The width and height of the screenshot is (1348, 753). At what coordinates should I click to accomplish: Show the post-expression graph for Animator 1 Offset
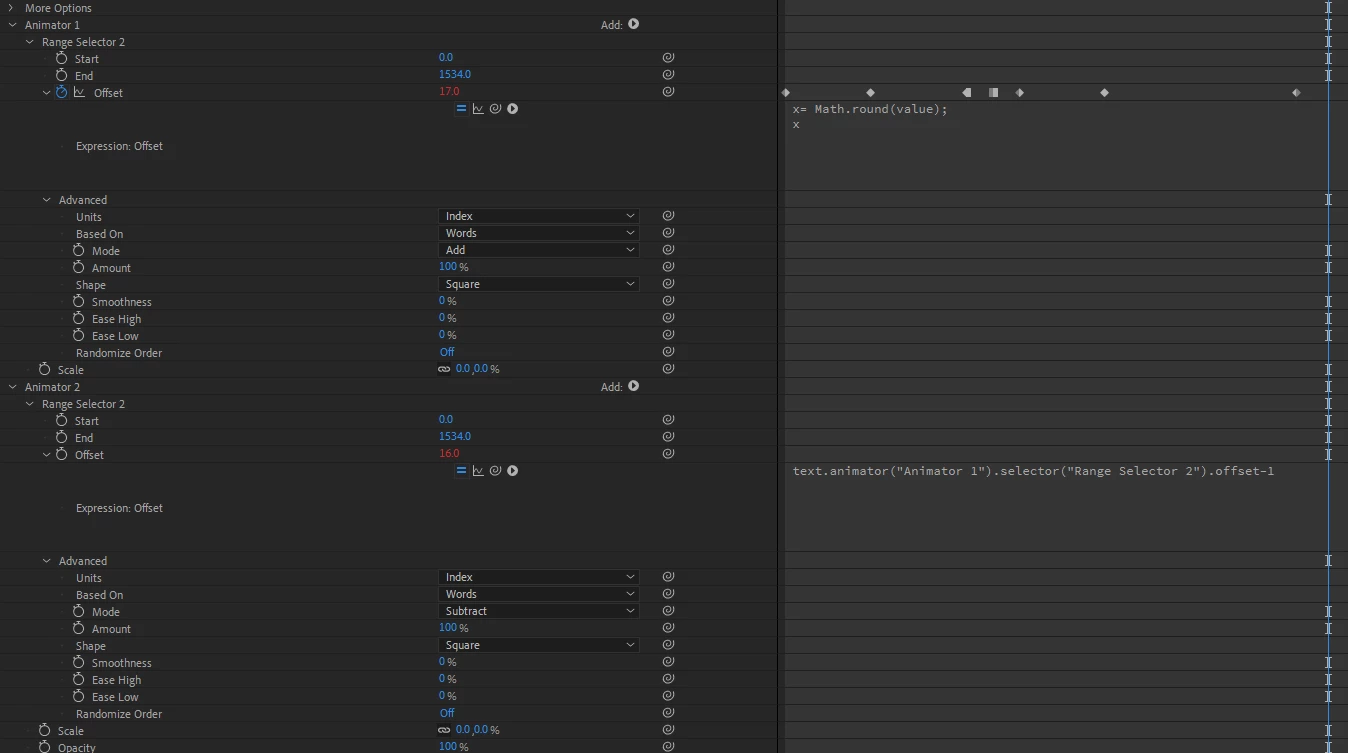click(478, 108)
